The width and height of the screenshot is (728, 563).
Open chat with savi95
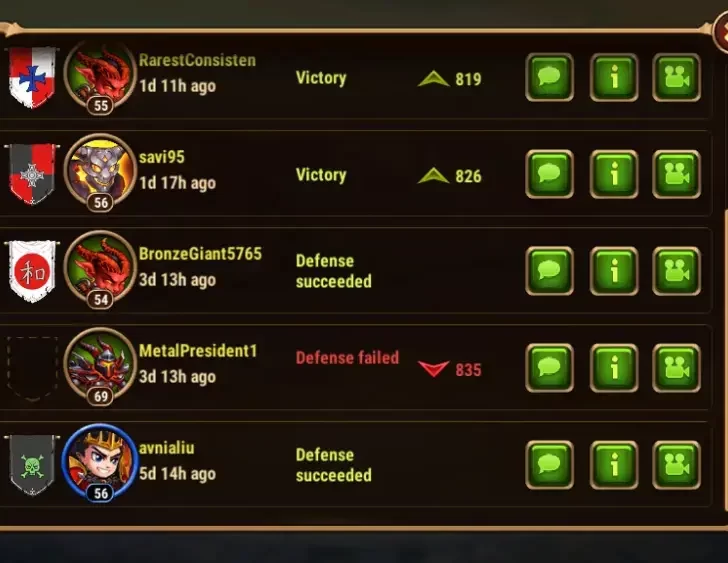549,174
